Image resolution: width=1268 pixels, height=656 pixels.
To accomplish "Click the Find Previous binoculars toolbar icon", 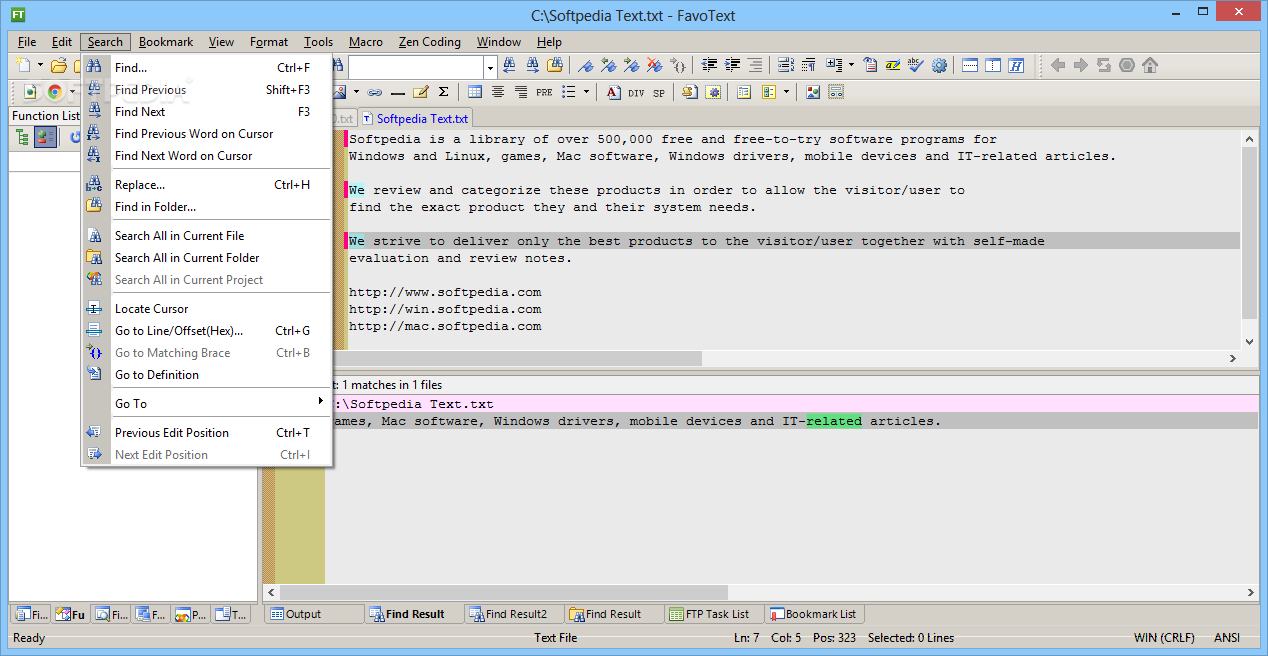I will tap(509, 66).
